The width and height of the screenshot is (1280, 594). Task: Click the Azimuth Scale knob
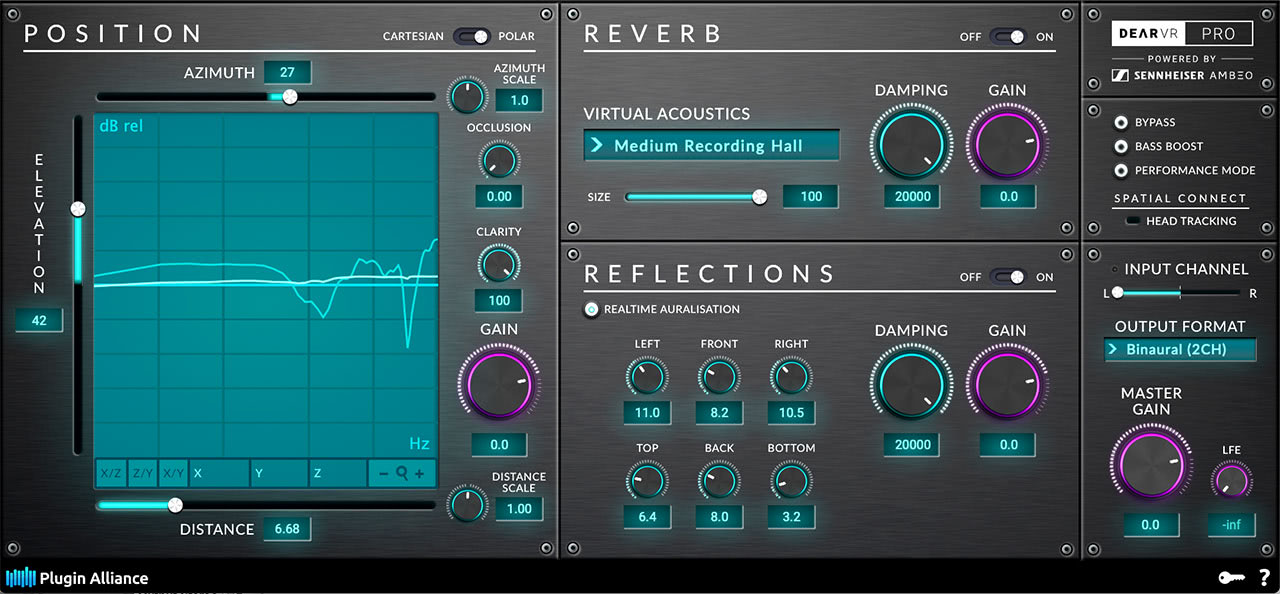(465, 97)
